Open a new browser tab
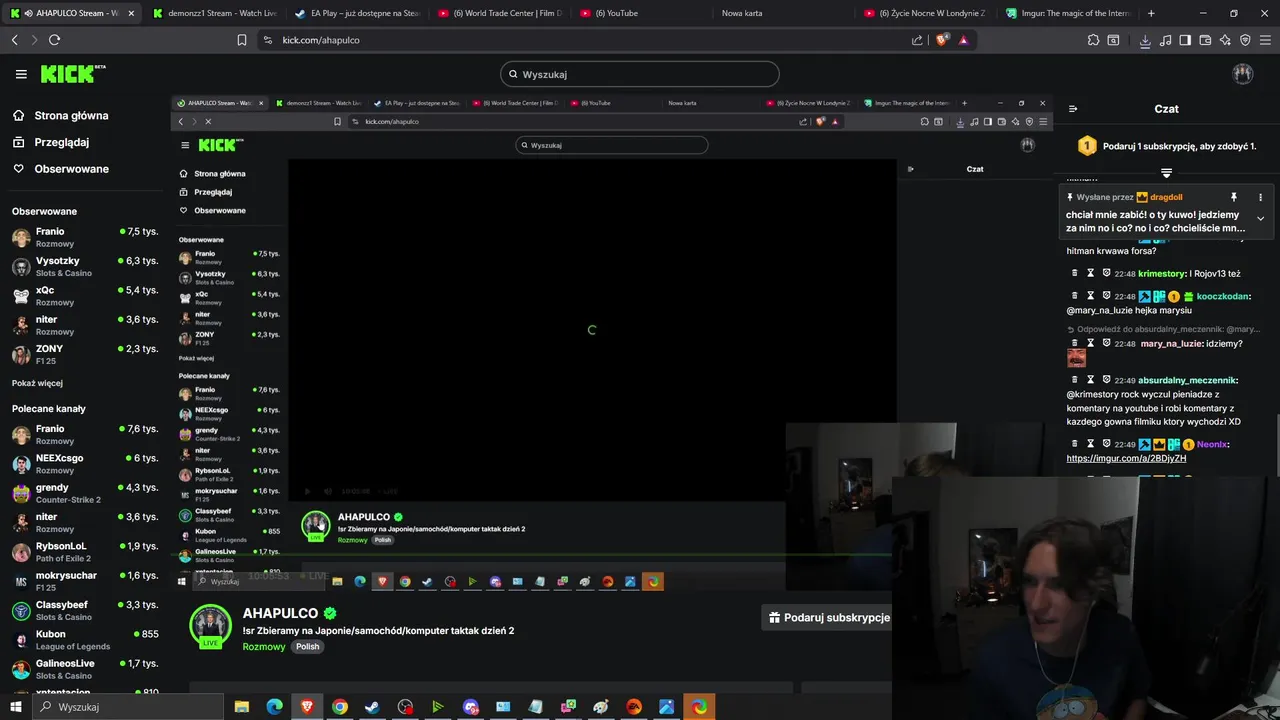Screen dimensions: 1280x720 tap(1151, 13)
